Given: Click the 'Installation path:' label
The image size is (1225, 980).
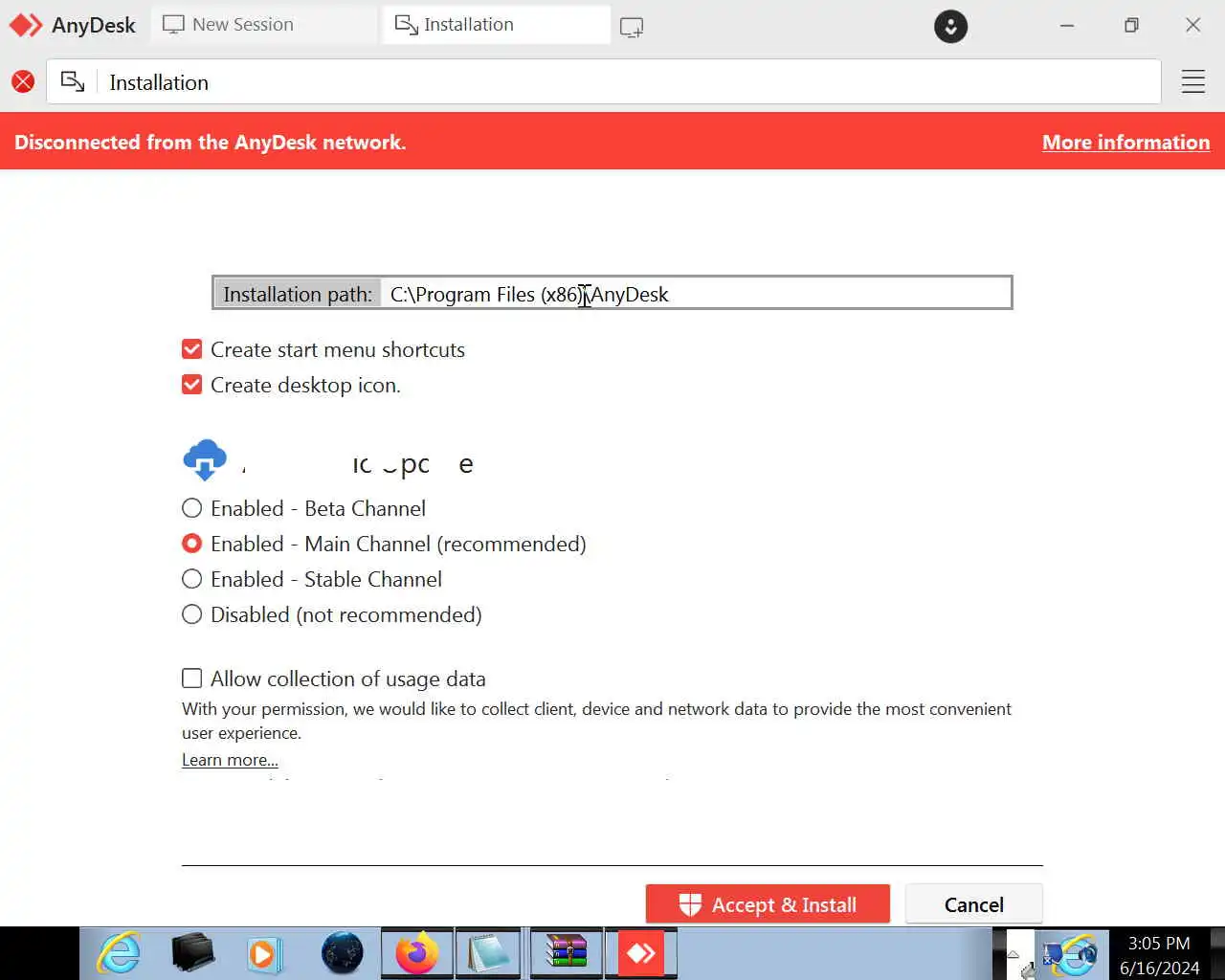Looking at the screenshot, I should [x=298, y=294].
